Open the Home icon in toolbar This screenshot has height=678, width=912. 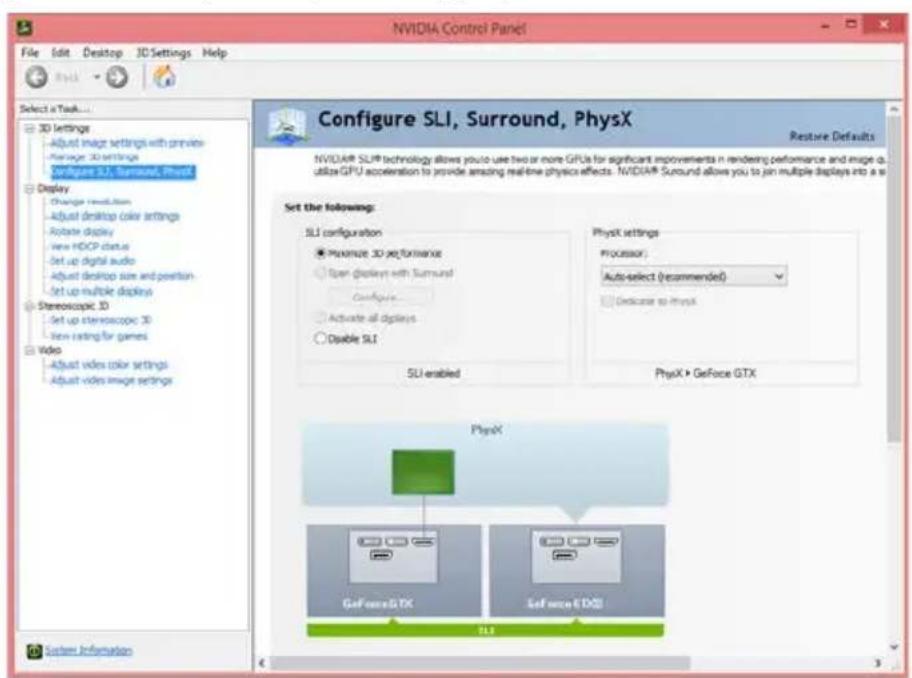point(164,76)
